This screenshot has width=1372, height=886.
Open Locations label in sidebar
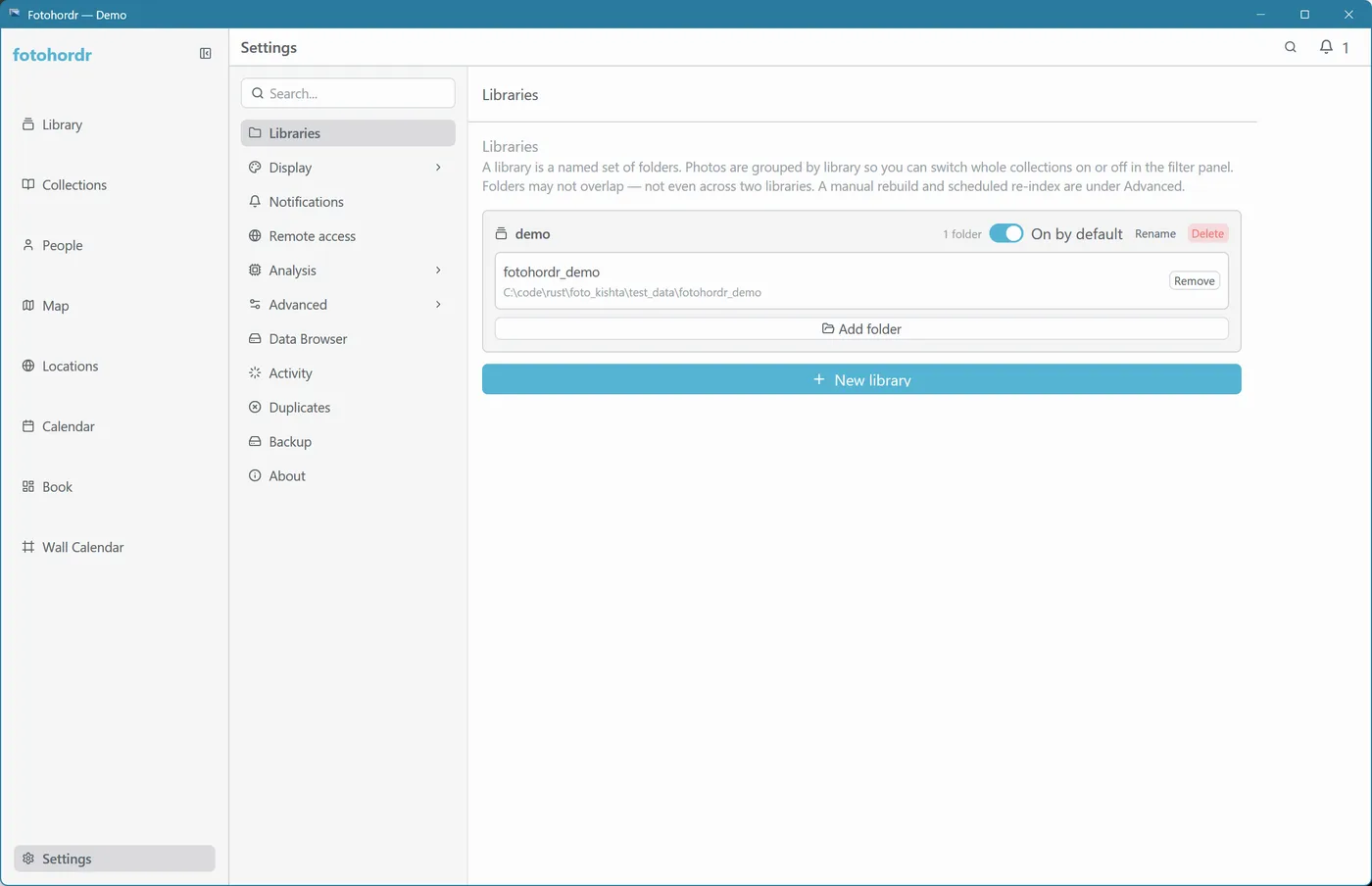tap(70, 366)
